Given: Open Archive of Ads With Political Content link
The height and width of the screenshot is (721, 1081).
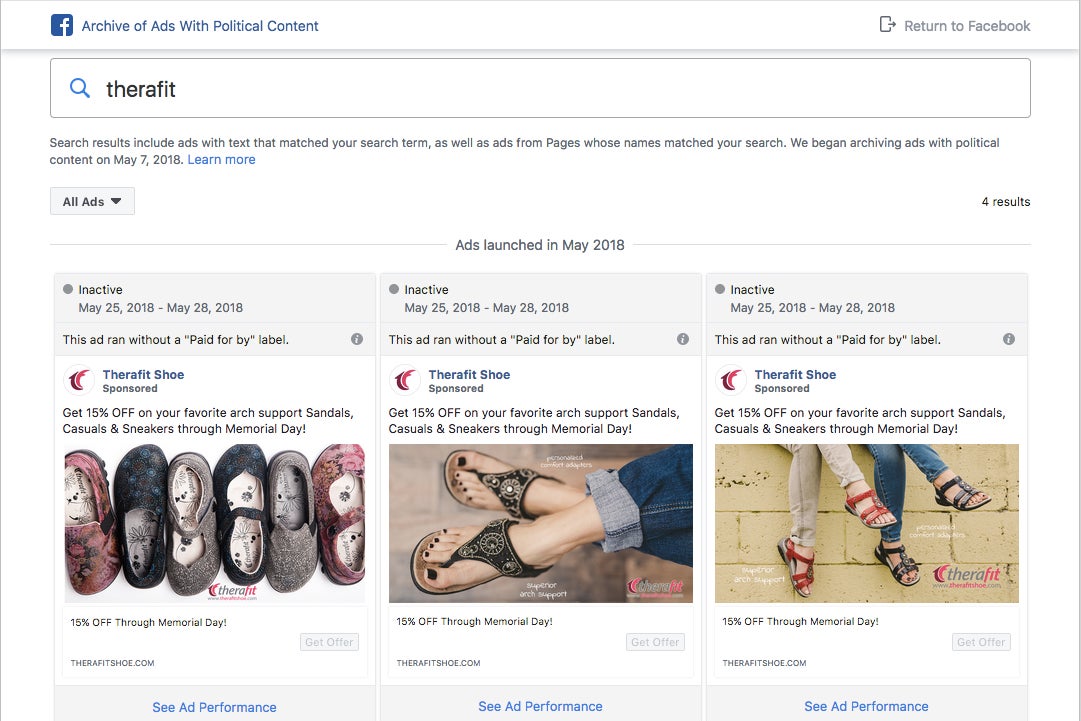Looking at the screenshot, I should [x=200, y=26].
